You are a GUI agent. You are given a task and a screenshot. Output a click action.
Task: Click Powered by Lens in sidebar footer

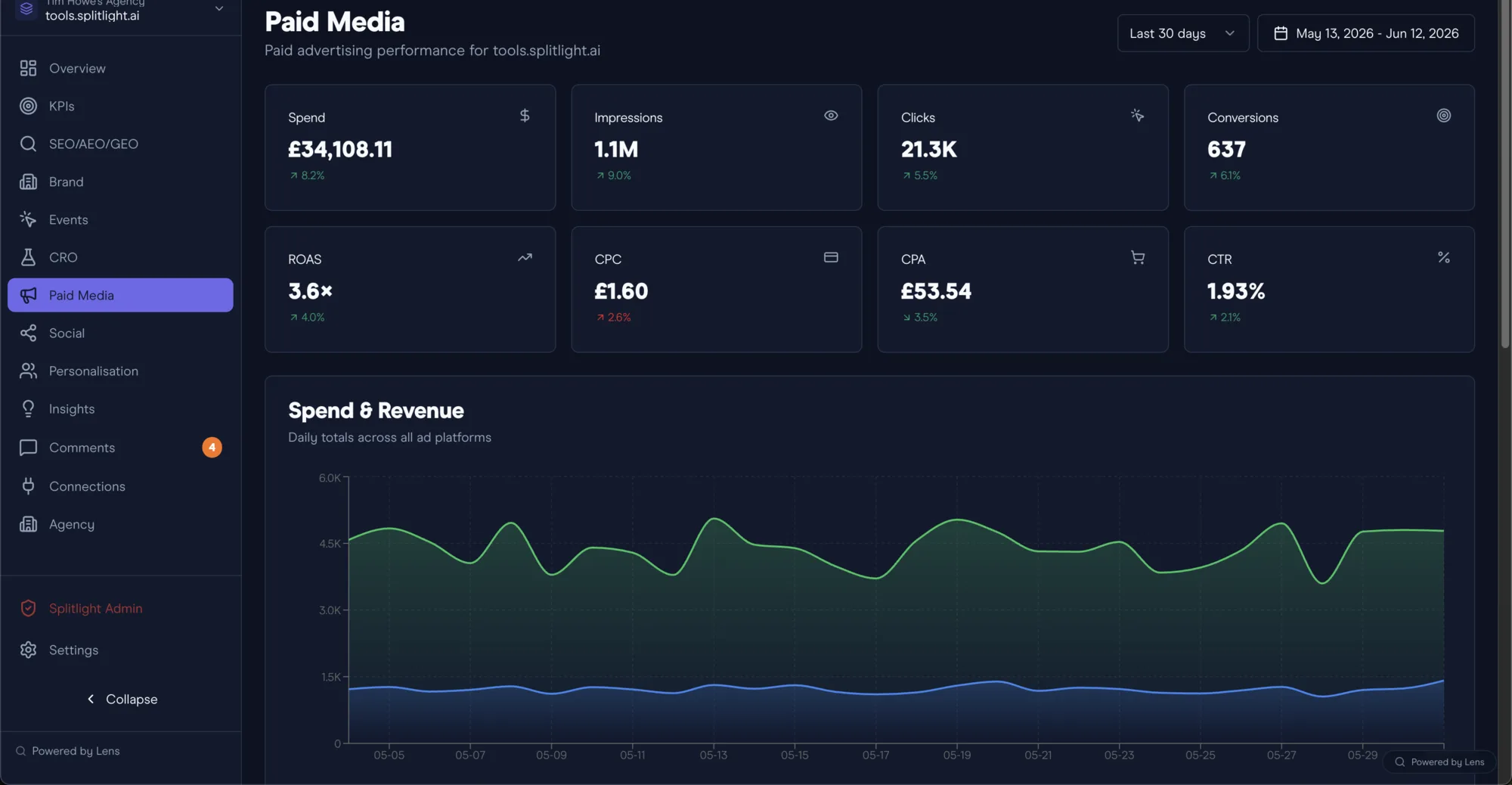(x=68, y=751)
